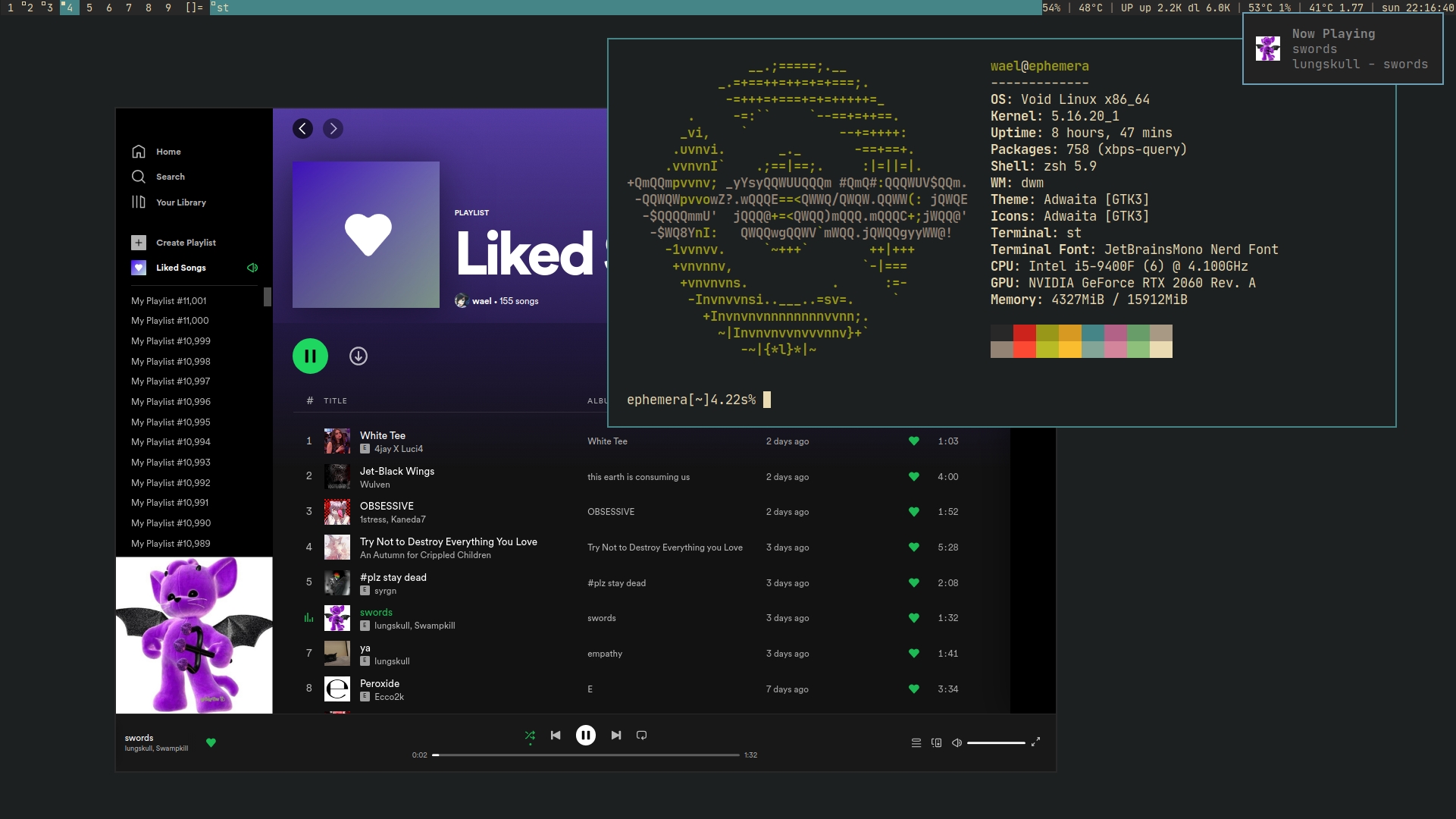
Task: Unlike the song swords in the player bar
Action: 211,743
